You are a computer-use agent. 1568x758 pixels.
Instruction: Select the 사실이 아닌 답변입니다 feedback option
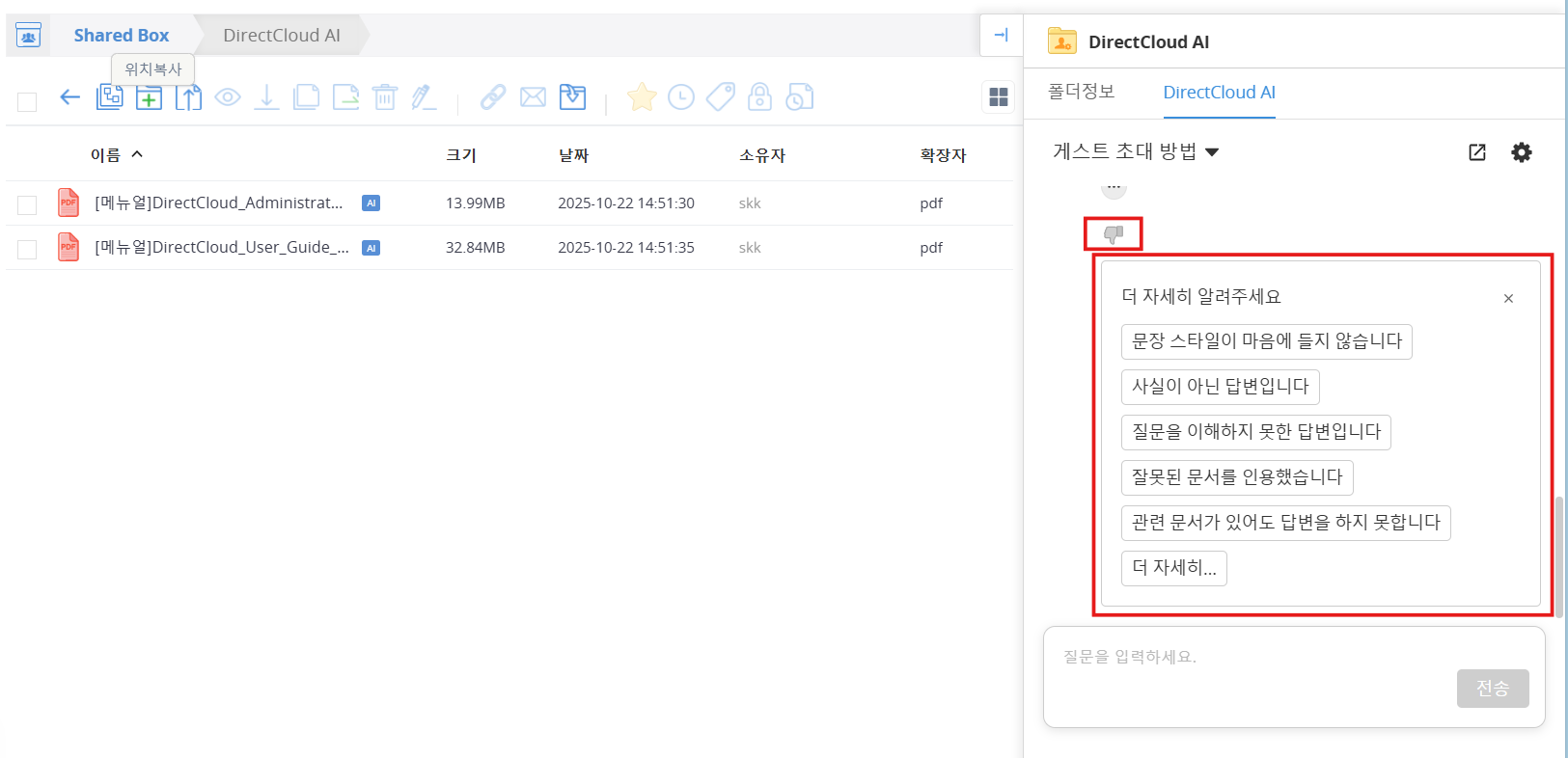1220,387
